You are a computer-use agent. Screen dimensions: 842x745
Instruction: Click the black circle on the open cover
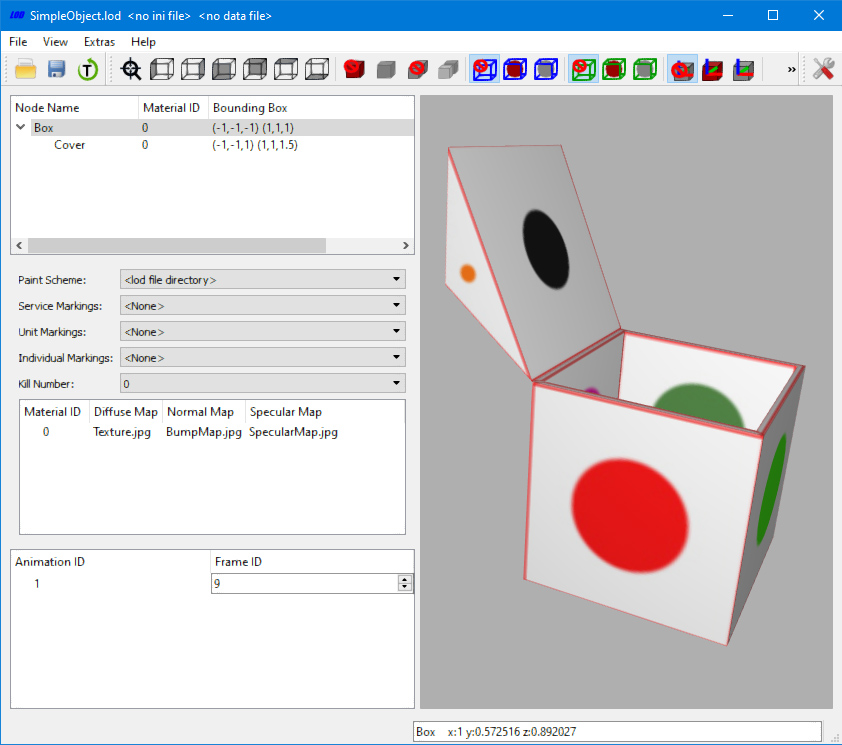pos(546,249)
